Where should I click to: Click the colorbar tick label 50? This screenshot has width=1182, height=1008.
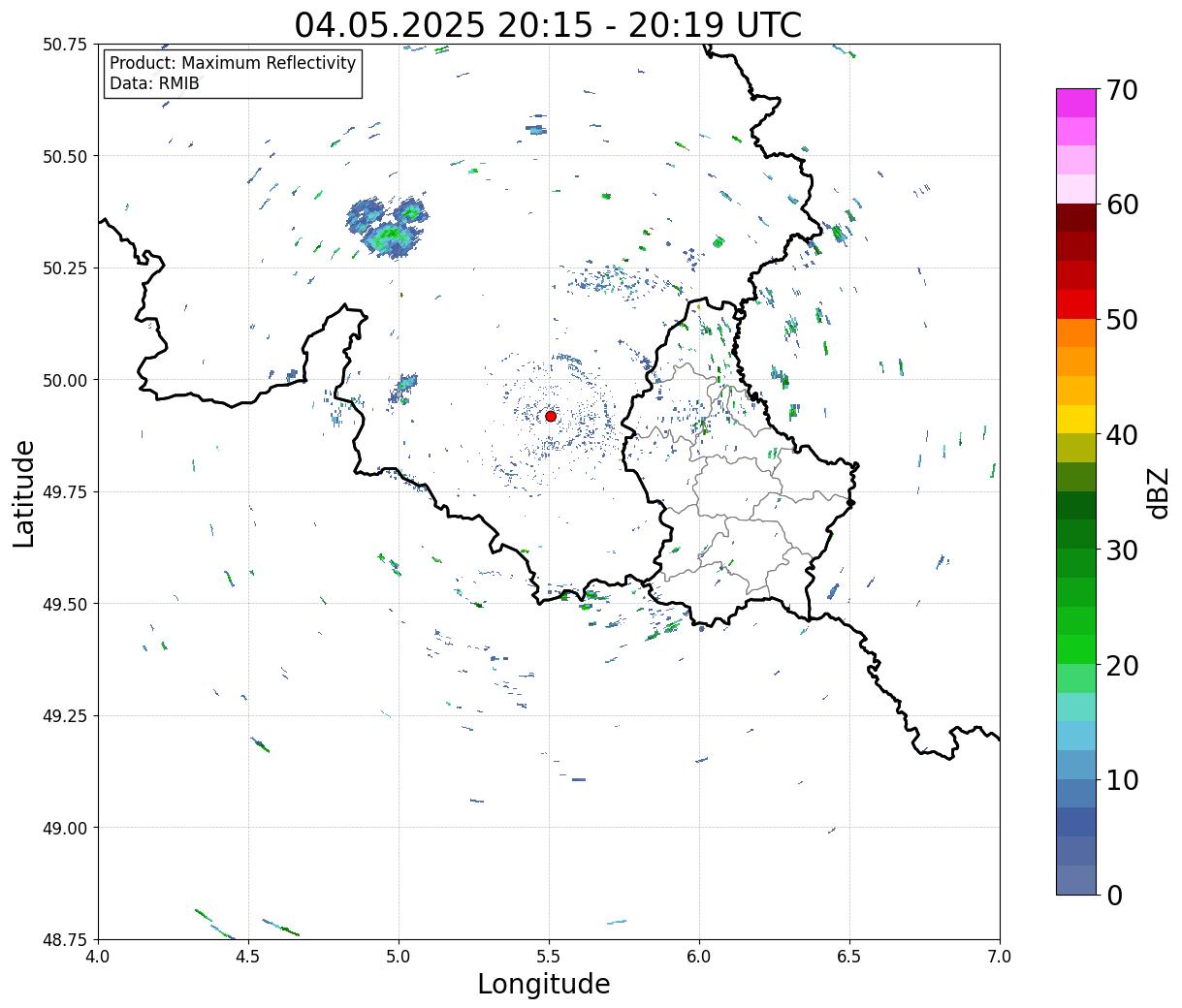coord(1121,320)
